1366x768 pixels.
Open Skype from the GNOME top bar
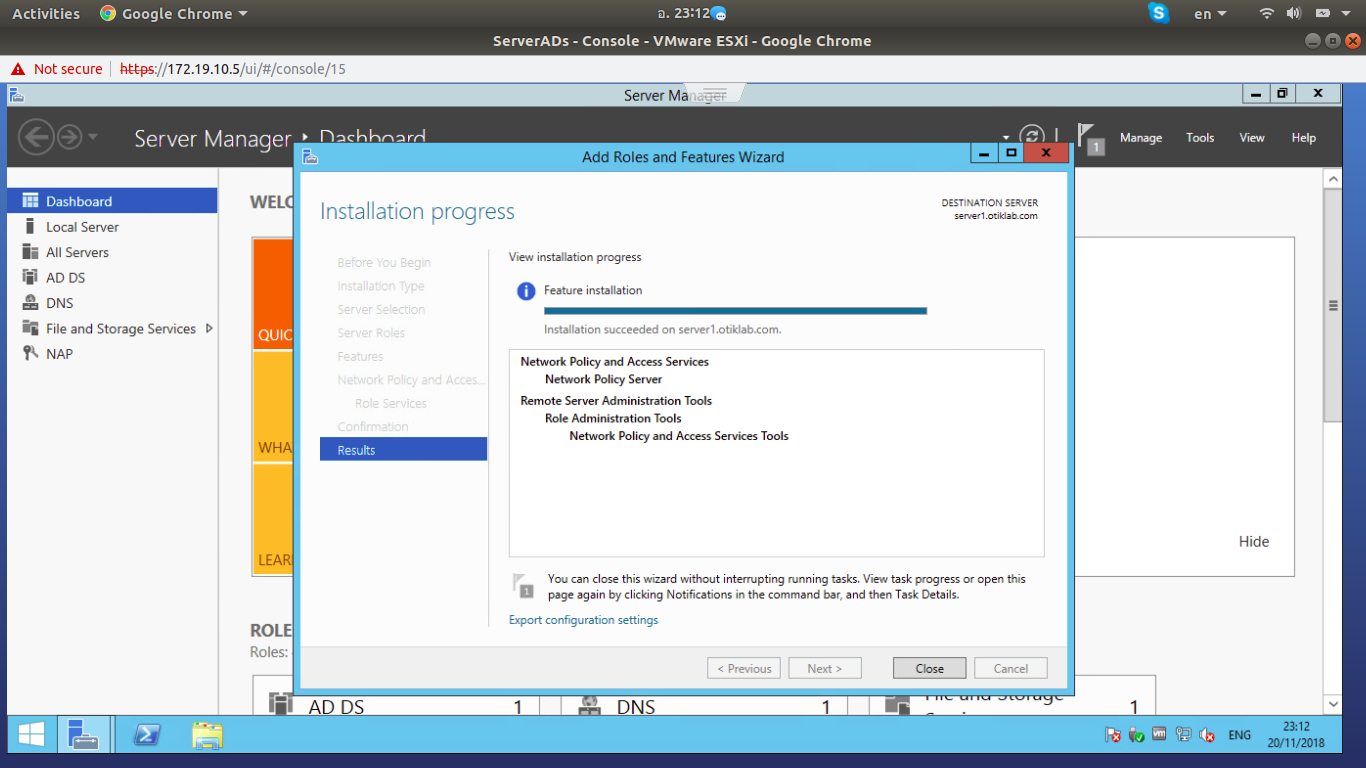tap(1159, 13)
